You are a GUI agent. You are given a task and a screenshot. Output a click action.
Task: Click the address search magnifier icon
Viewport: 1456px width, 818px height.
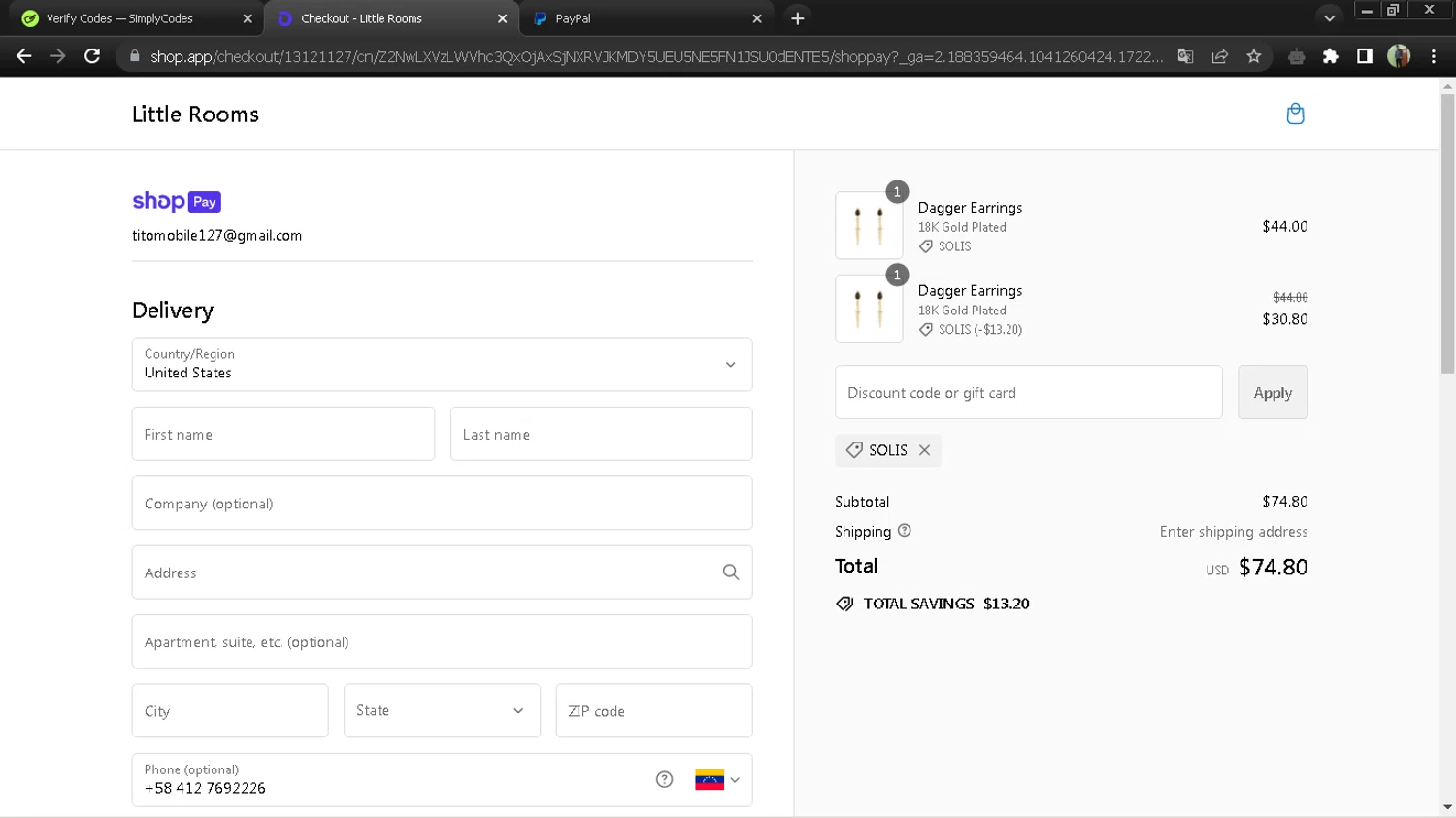pyautogui.click(x=731, y=573)
